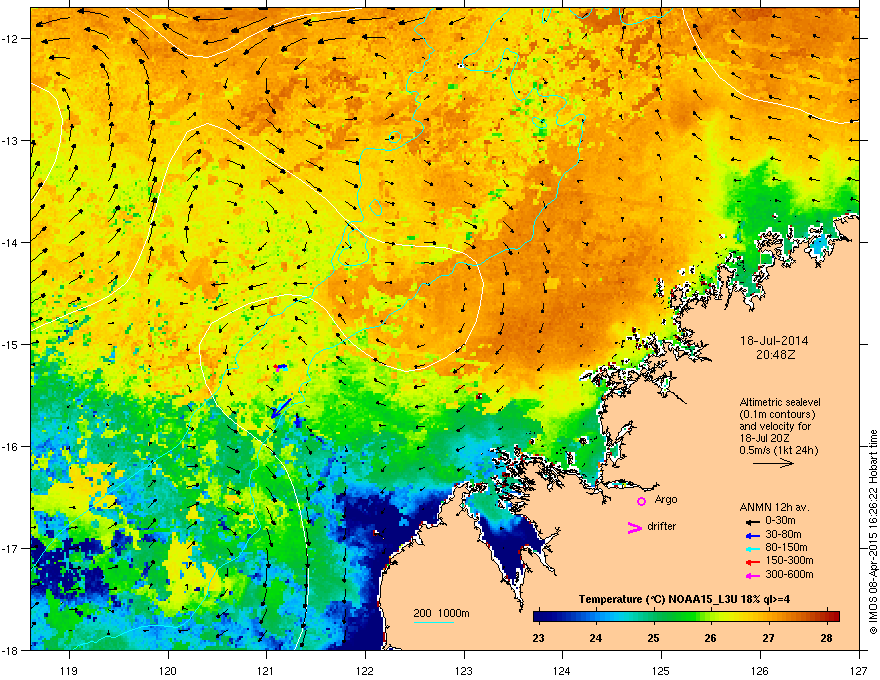Click the latitude -16 axis label
The height and width of the screenshot is (680, 880).
(x=10, y=446)
